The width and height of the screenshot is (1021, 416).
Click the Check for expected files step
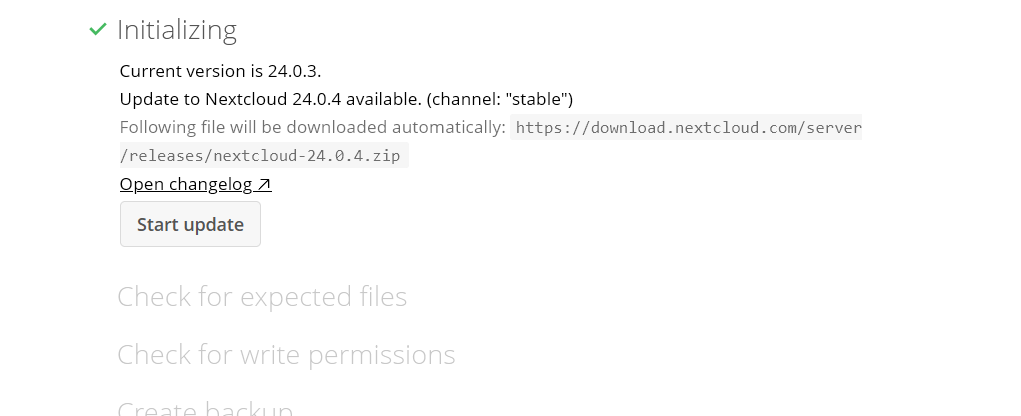point(262,297)
